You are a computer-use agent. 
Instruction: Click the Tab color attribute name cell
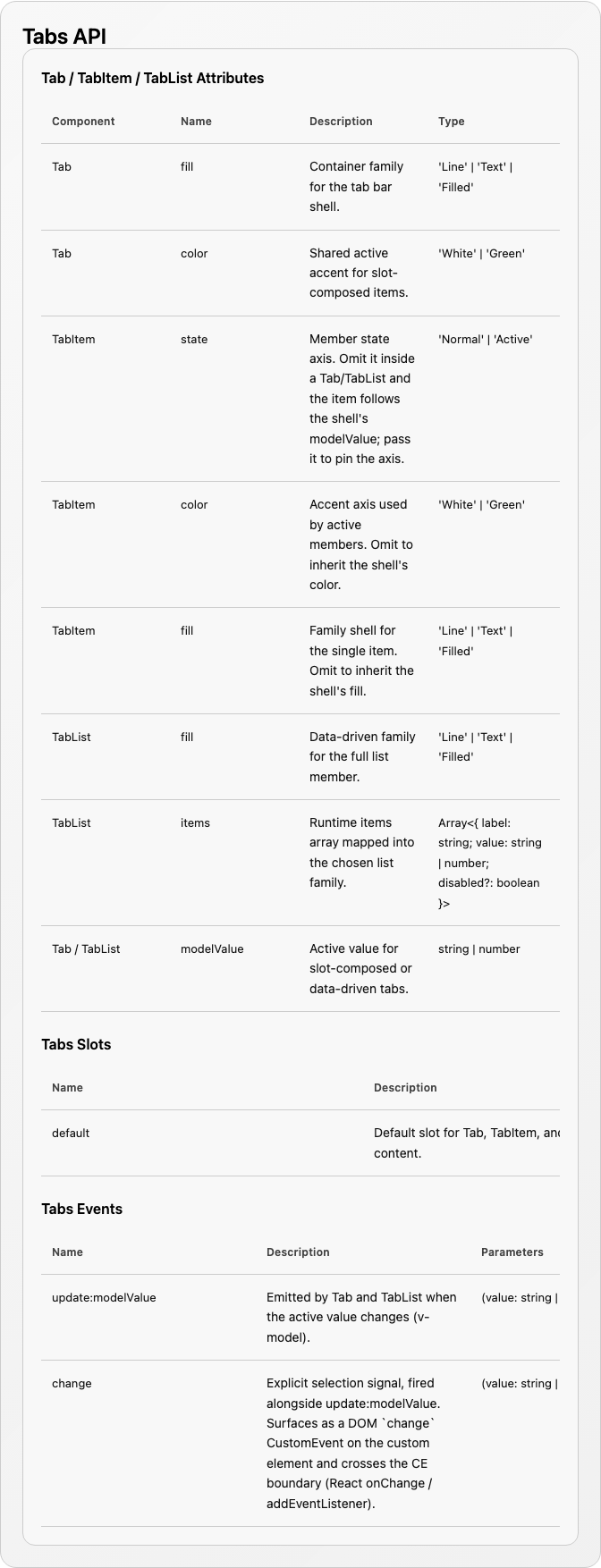pyautogui.click(x=194, y=253)
